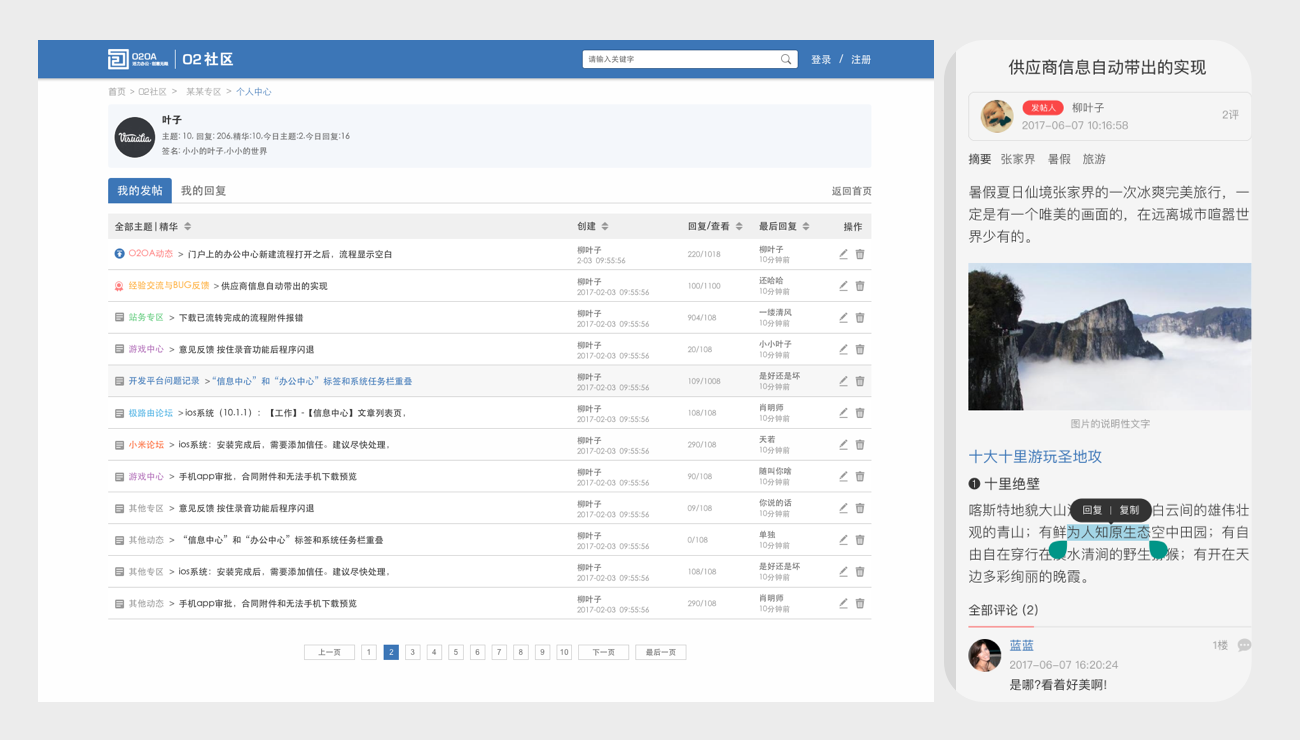Edit the O2OA动态 post with pencil icon
This screenshot has width=1300, height=740.
[x=843, y=254]
